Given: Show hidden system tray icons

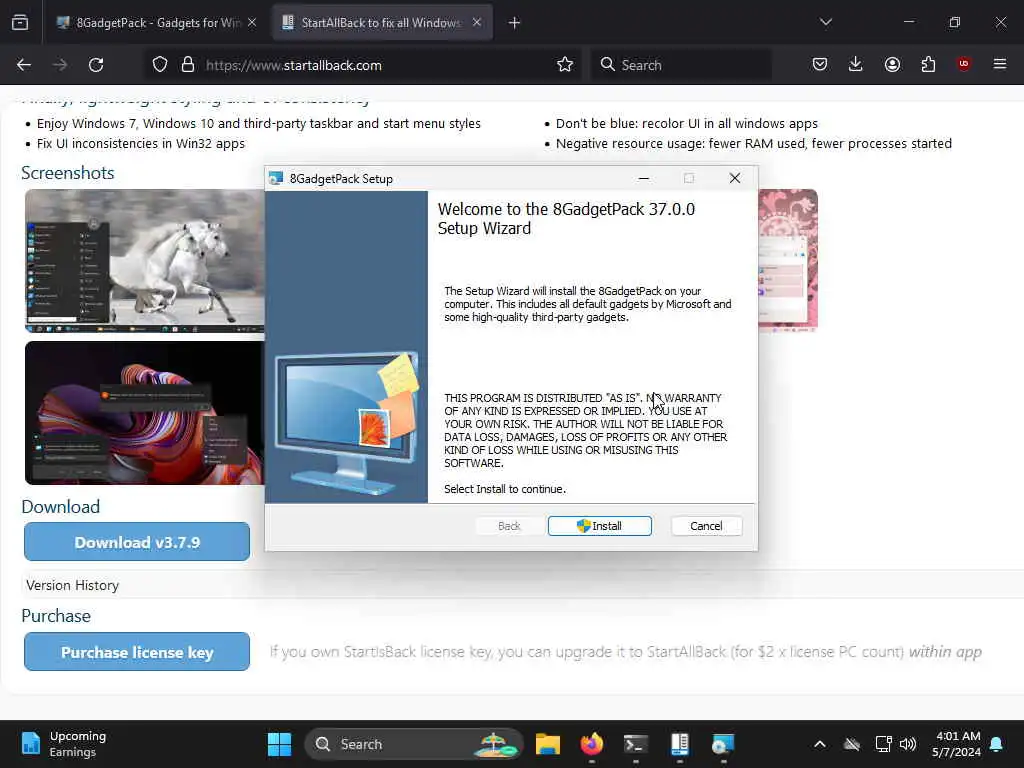Looking at the screenshot, I should pyautogui.click(x=820, y=744).
